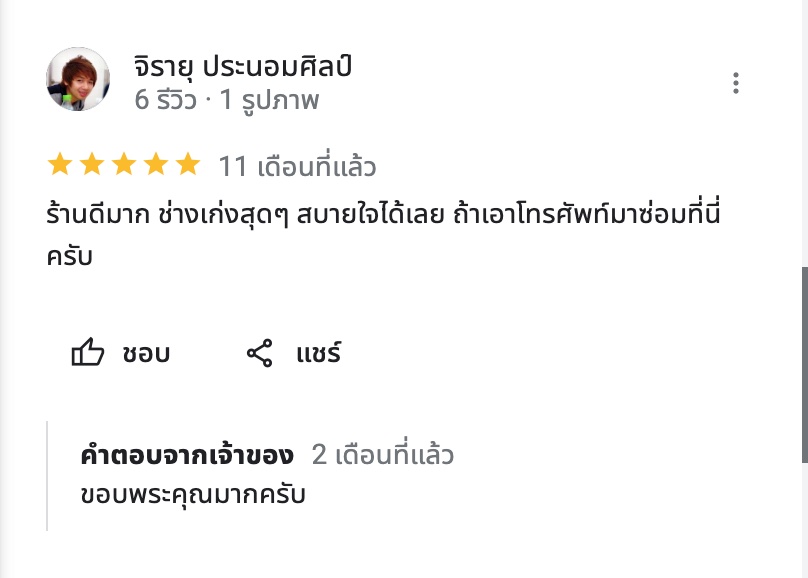The image size is (808, 578).
Task: Click the third yellow rating star
Action: [123, 164]
